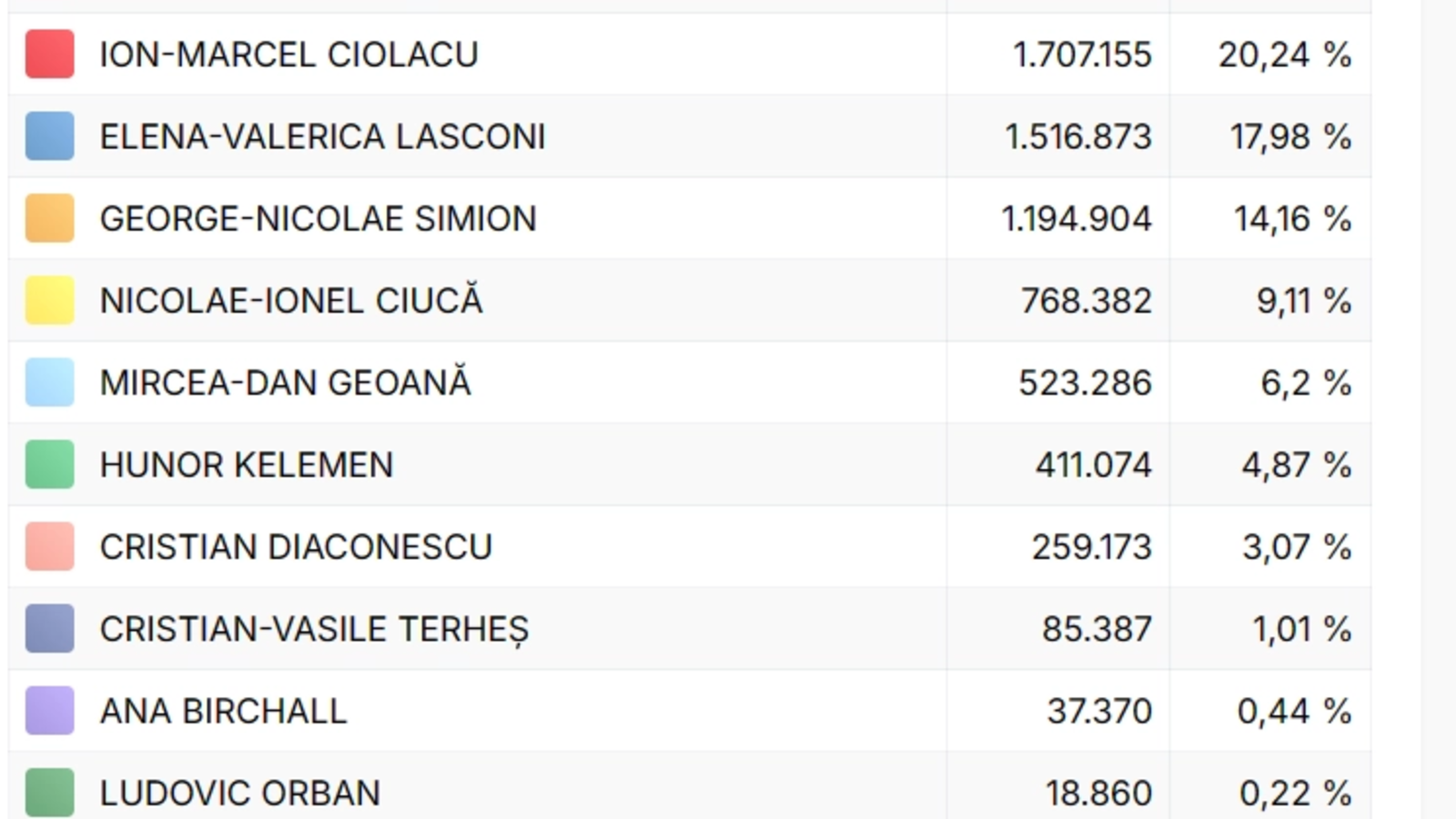Image resolution: width=1456 pixels, height=819 pixels.
Task: Select the 1,01 % percentage value
Action: point(1301,629)
